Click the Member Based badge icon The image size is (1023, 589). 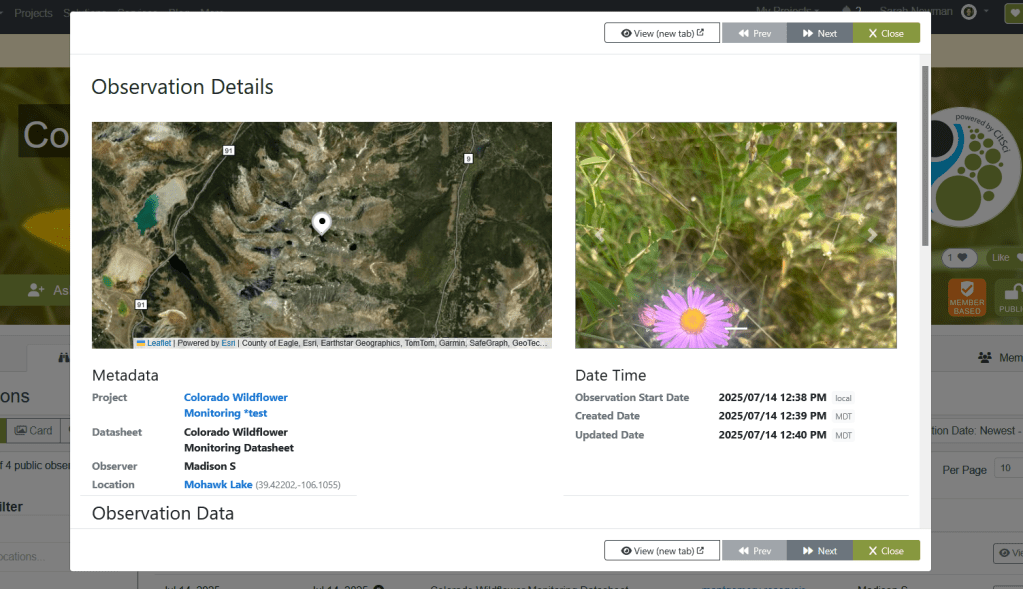pos(967,297)
